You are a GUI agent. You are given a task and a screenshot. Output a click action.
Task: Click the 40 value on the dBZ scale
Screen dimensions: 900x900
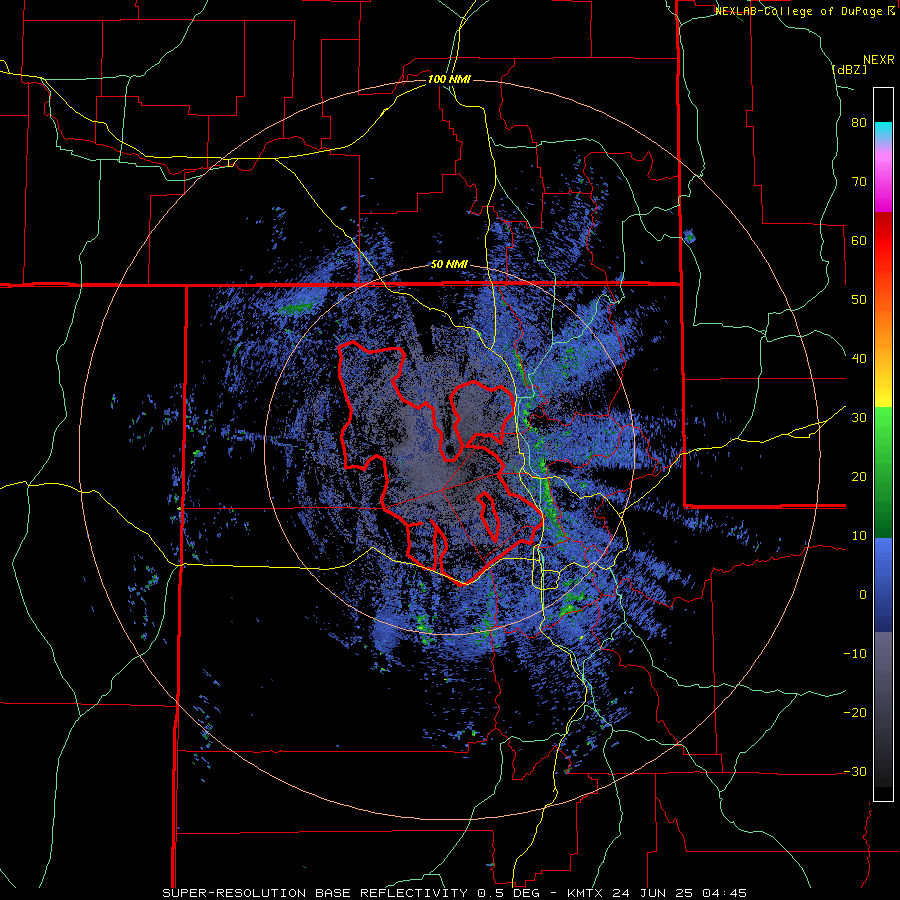point(859,359)
